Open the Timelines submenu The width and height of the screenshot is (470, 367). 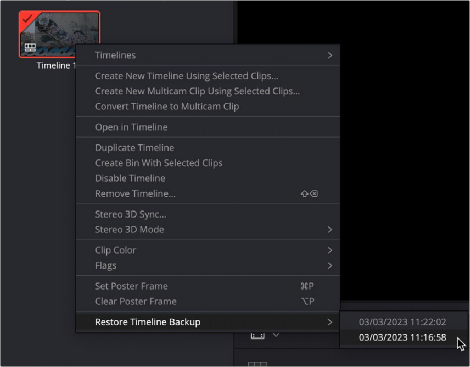[x=208, y=55]
